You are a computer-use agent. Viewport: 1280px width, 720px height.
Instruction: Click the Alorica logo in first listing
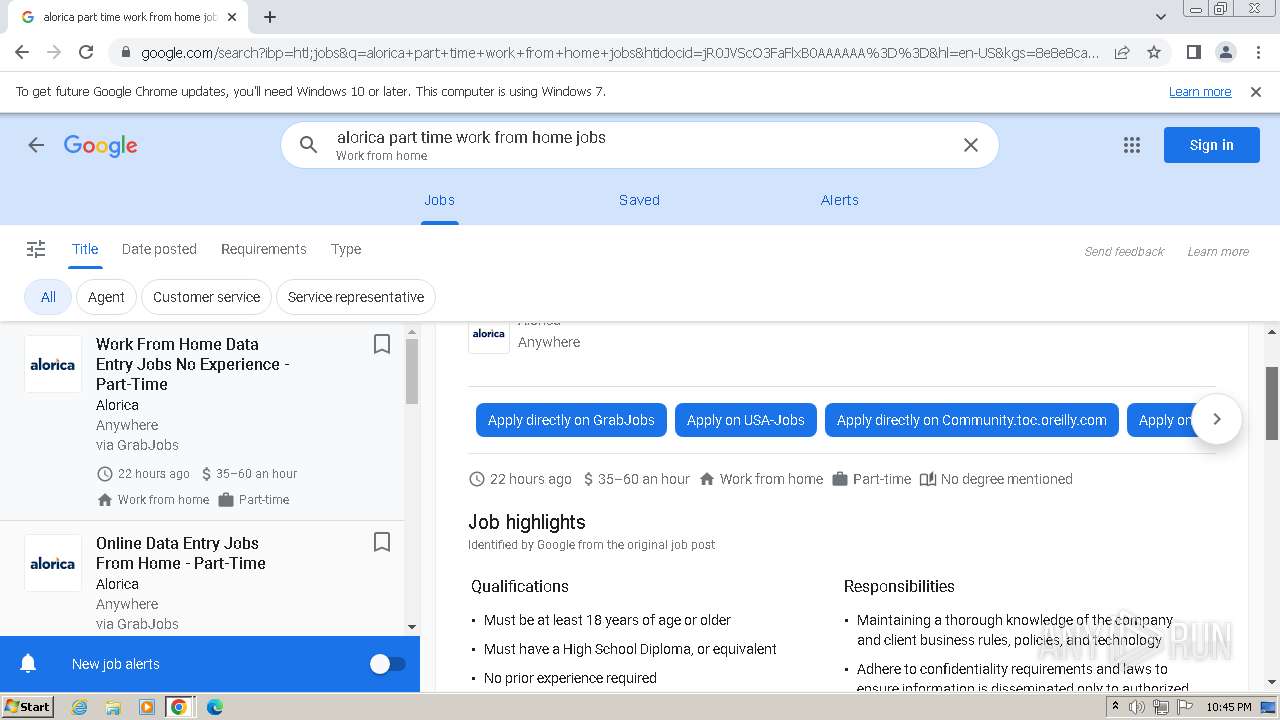(53, 364)
